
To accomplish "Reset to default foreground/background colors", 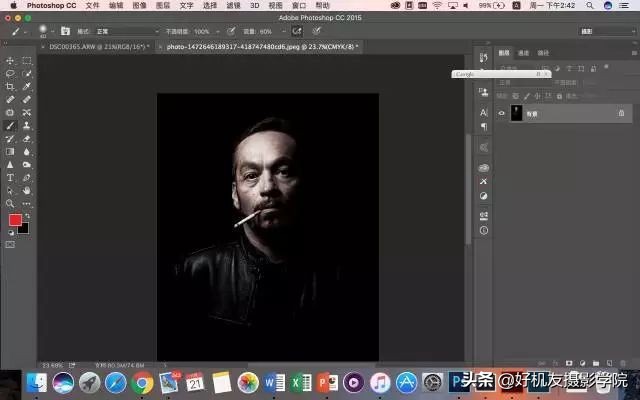I will 11,233.
